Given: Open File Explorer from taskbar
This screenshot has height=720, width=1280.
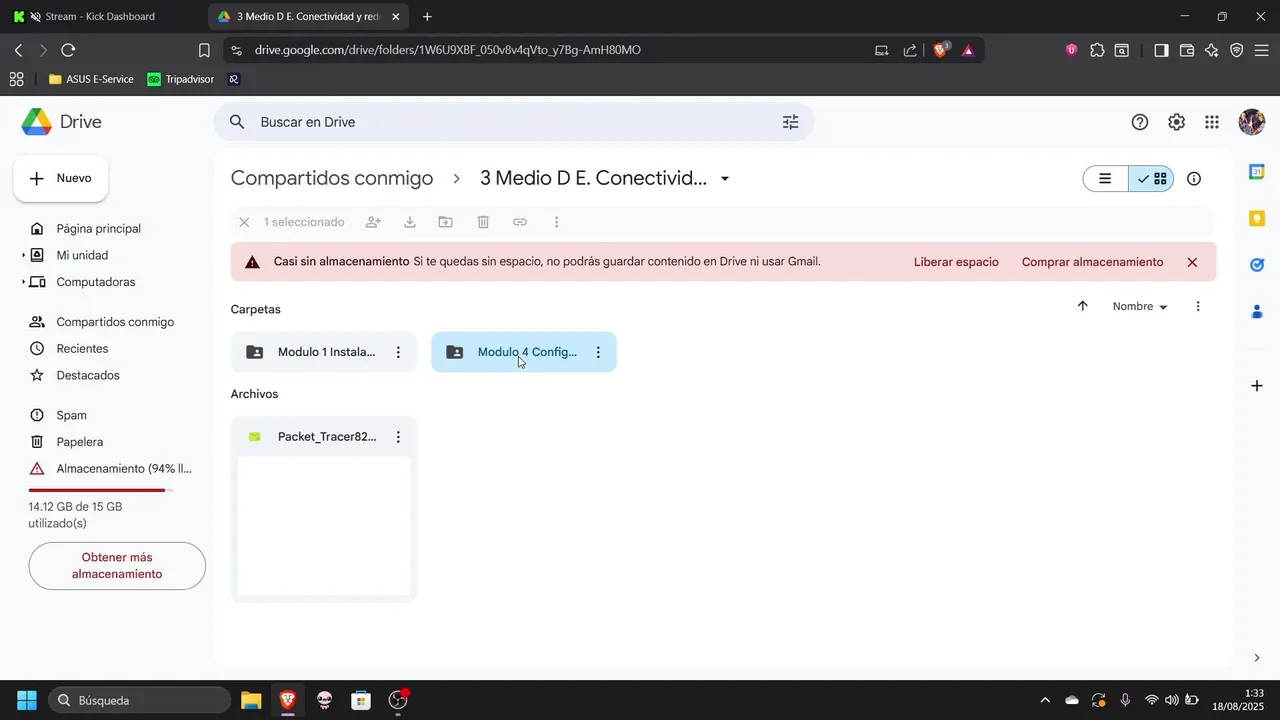Looking at the screenshot, I should 251,700.
